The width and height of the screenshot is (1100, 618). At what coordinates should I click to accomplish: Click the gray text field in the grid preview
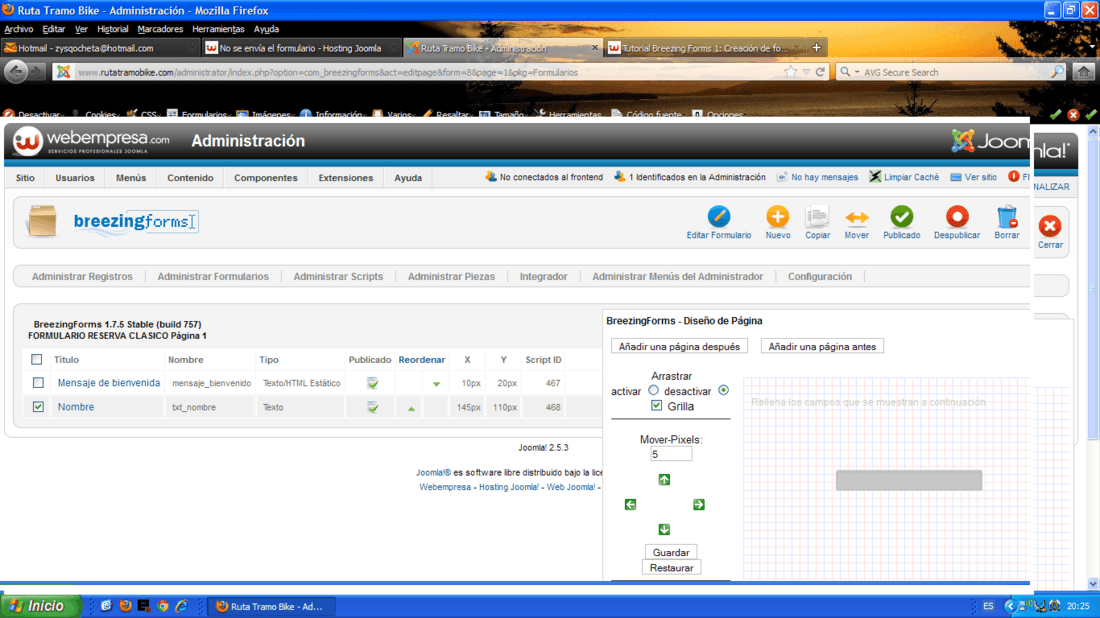[x=908, y=481]
